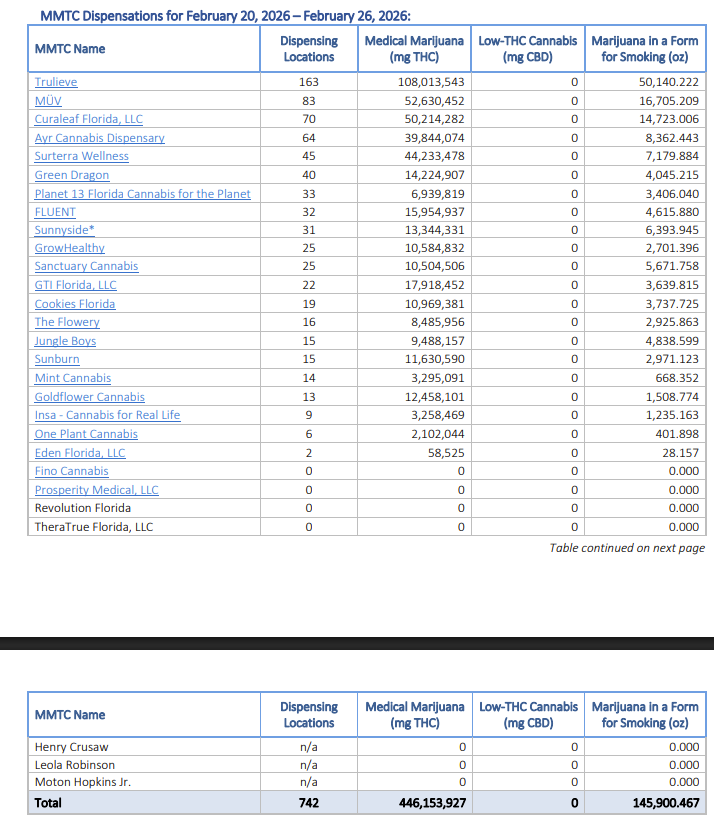Click first table's Low-THC Cannabis header
This screenshot has width=714, height=821.
click(528, 49)
